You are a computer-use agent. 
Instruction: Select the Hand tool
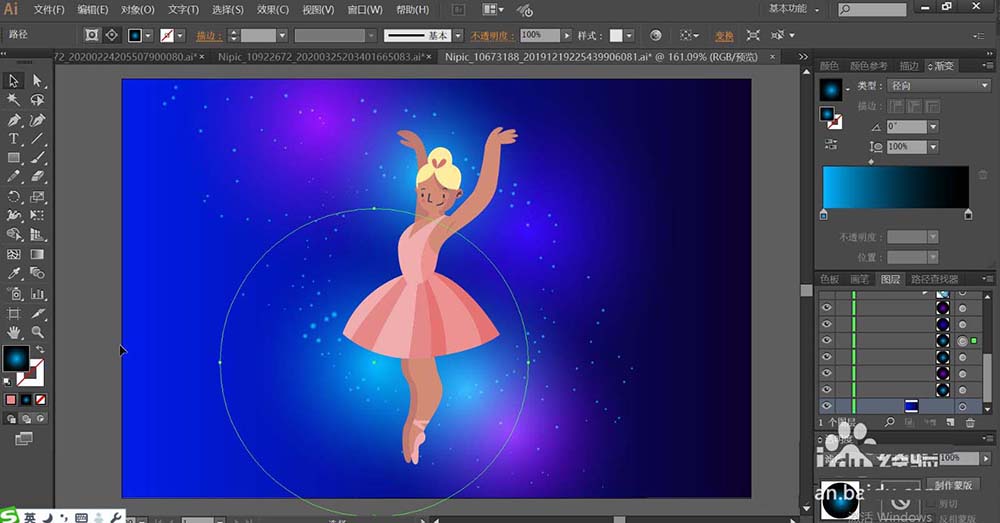coord(14,331)
